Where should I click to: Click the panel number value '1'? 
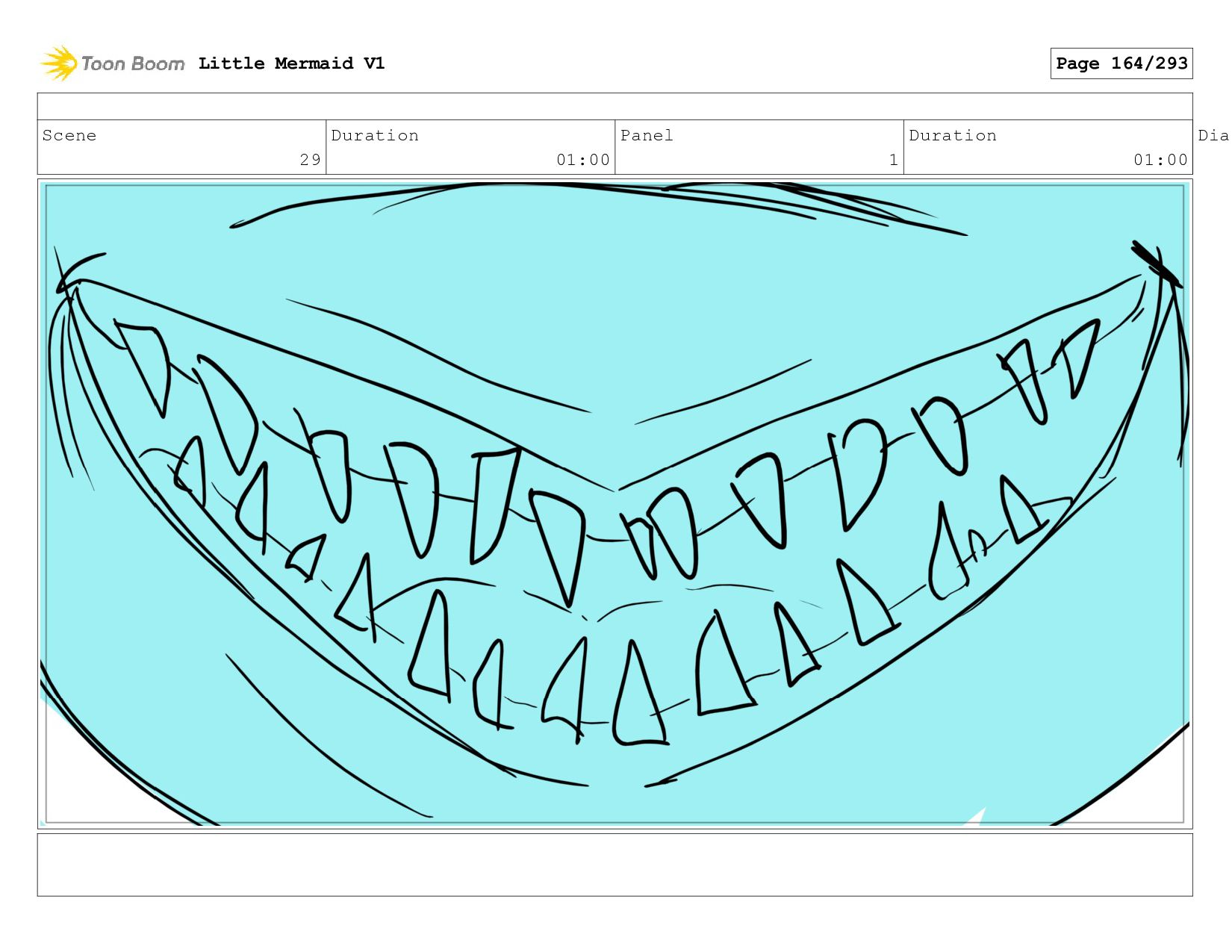click(x=893, y=160)
